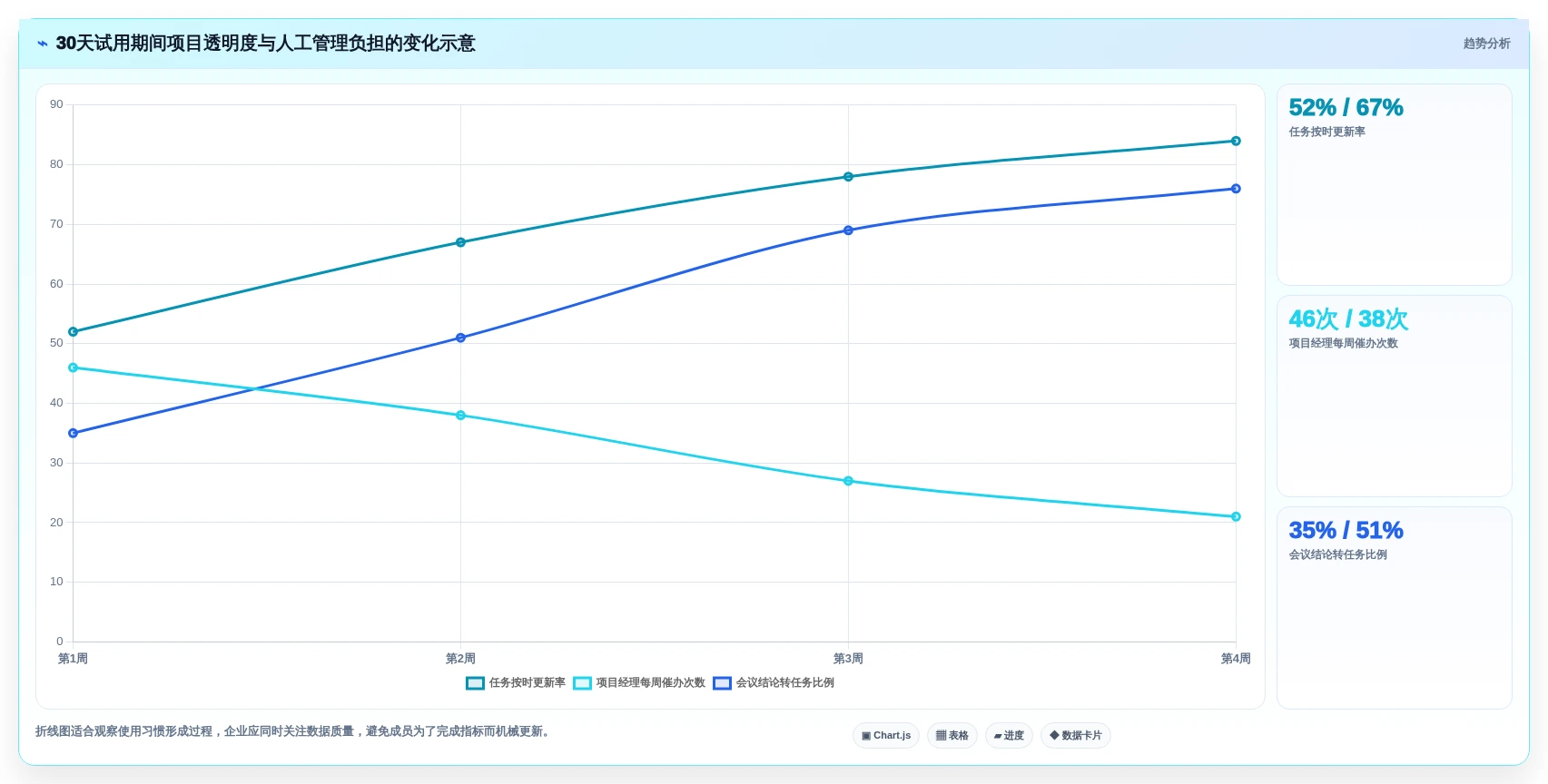The width and height of the screenshot is (1548, 784).
Task: Click 任务按时更新率 caption in first card
Action: 1326,132
